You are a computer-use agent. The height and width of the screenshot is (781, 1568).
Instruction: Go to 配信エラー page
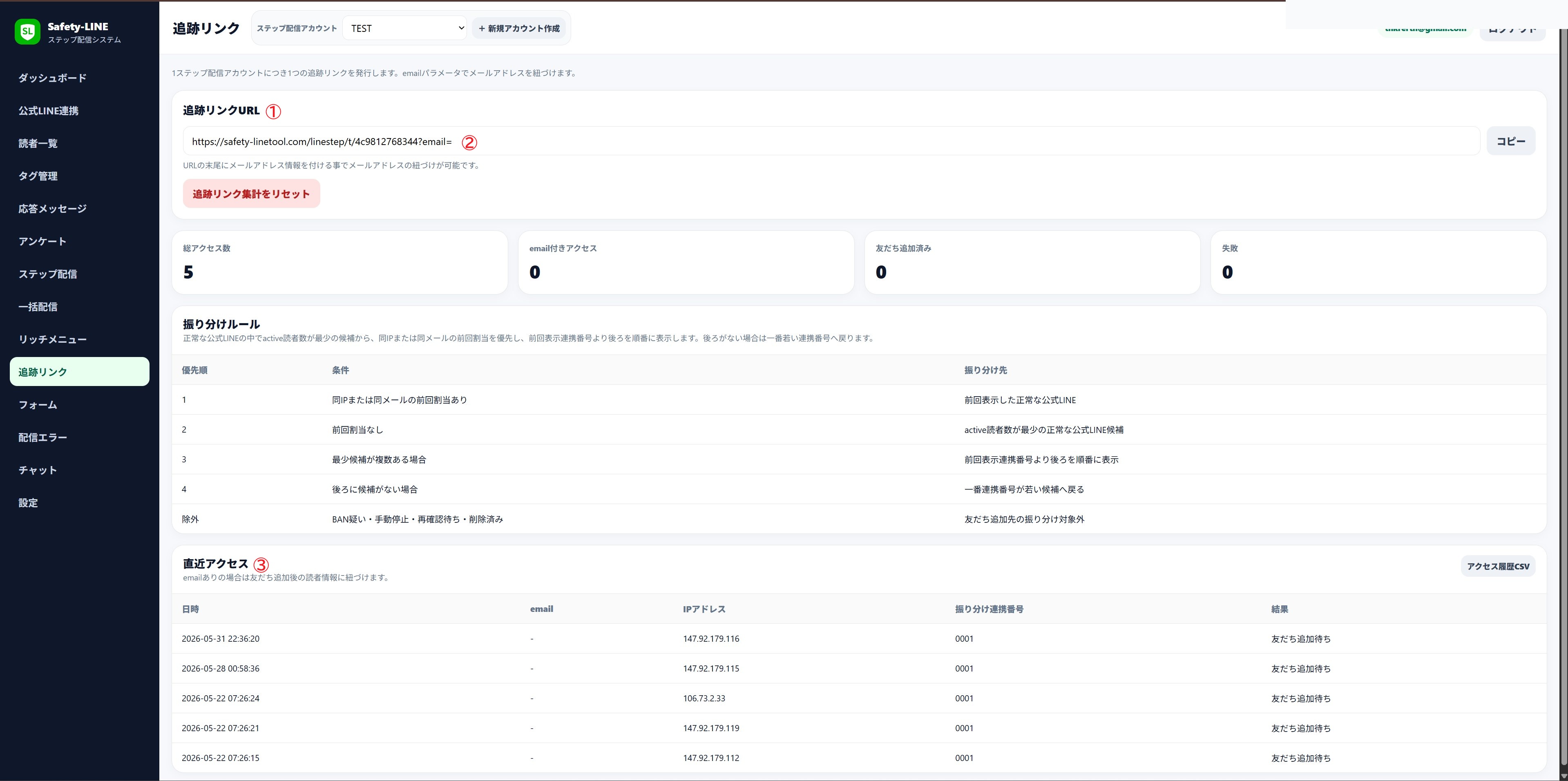pyautogui.click(x=79, y=437)
